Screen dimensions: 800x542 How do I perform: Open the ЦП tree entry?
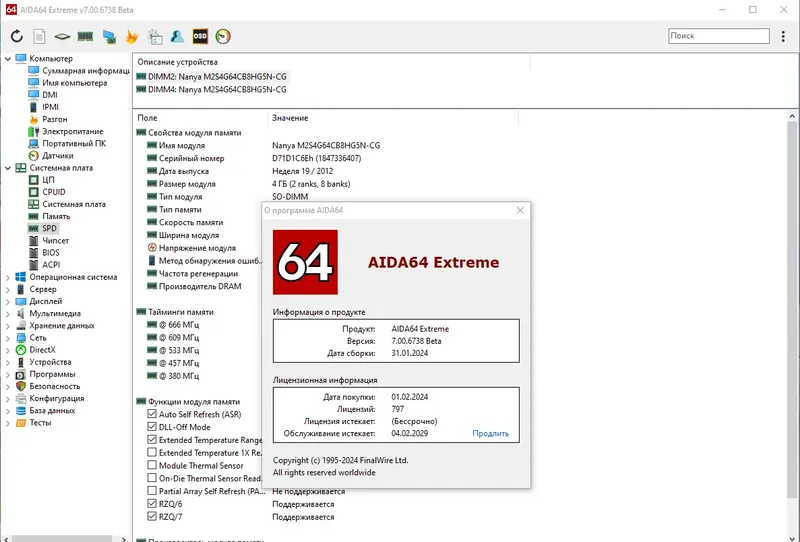click(48, 180)
